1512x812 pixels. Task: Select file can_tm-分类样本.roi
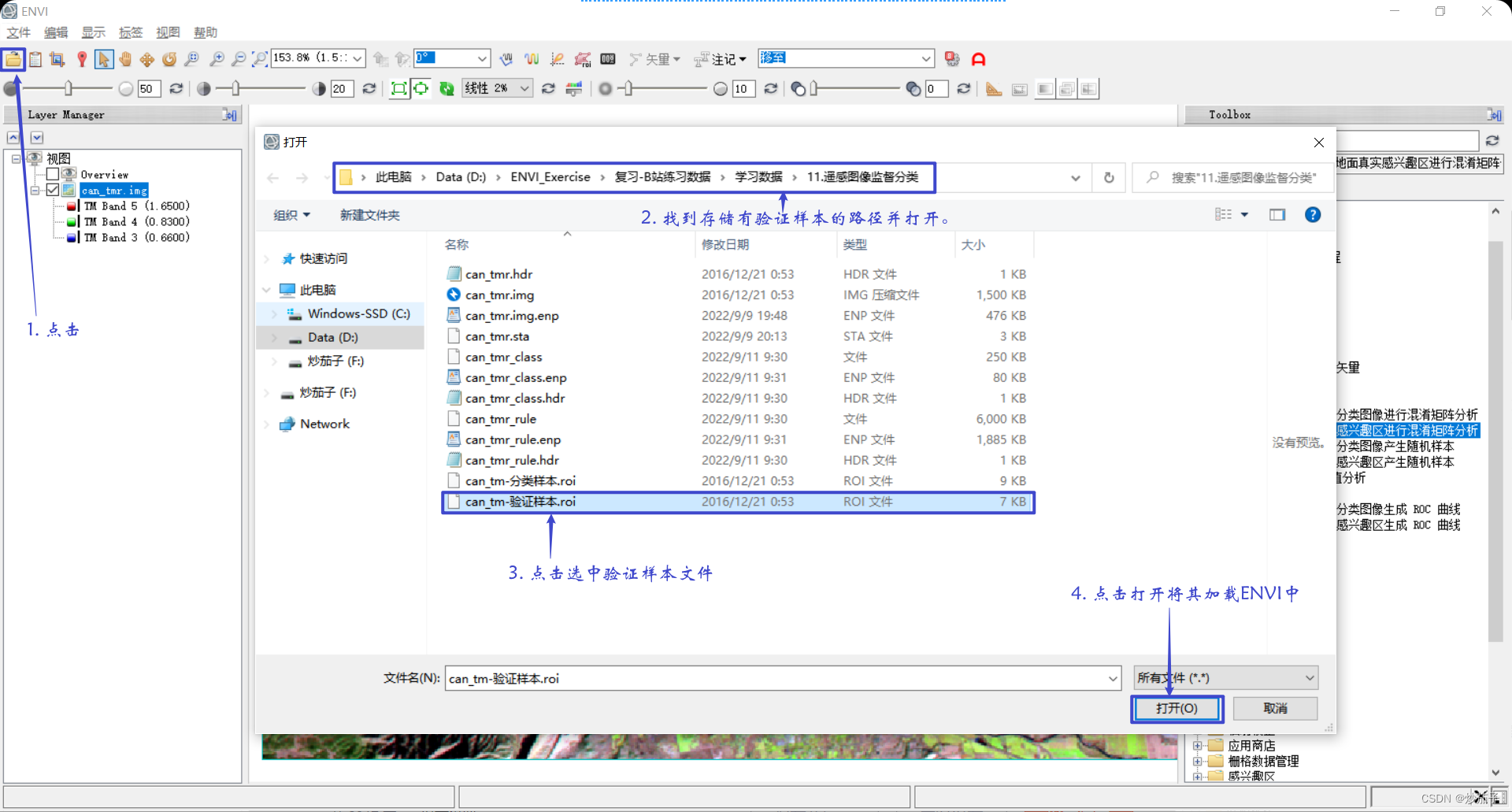pyautogui.click(x=521, y=481)
